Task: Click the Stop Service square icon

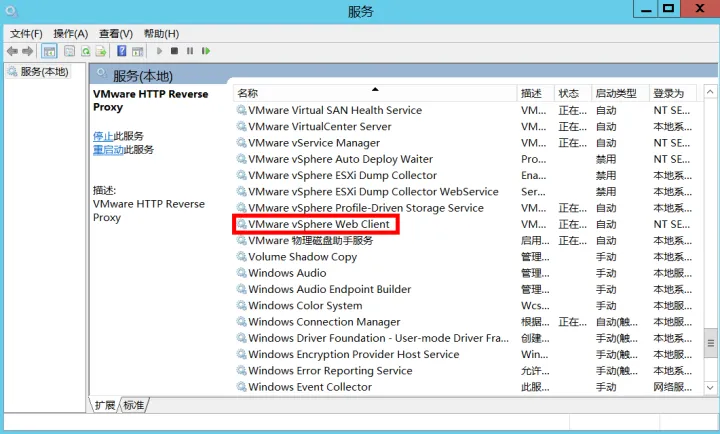Action: 174,51
